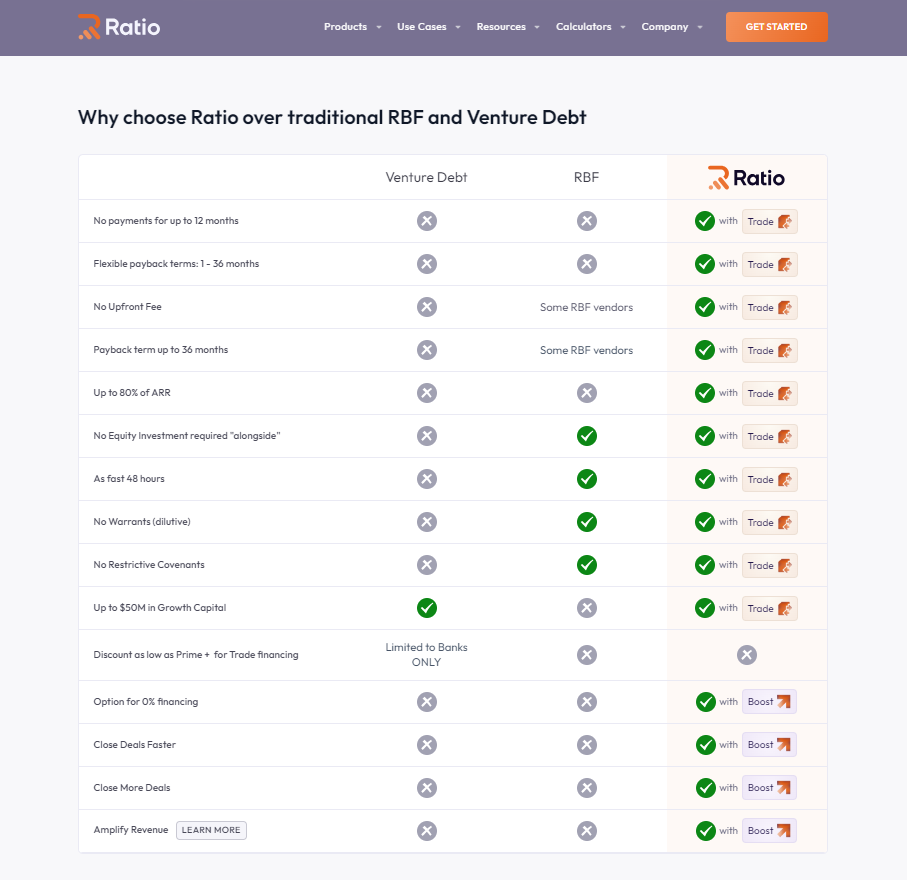Click Venture Debt X icon for No Upfront Fee
The image size is (907, 880).
(427, 307)
